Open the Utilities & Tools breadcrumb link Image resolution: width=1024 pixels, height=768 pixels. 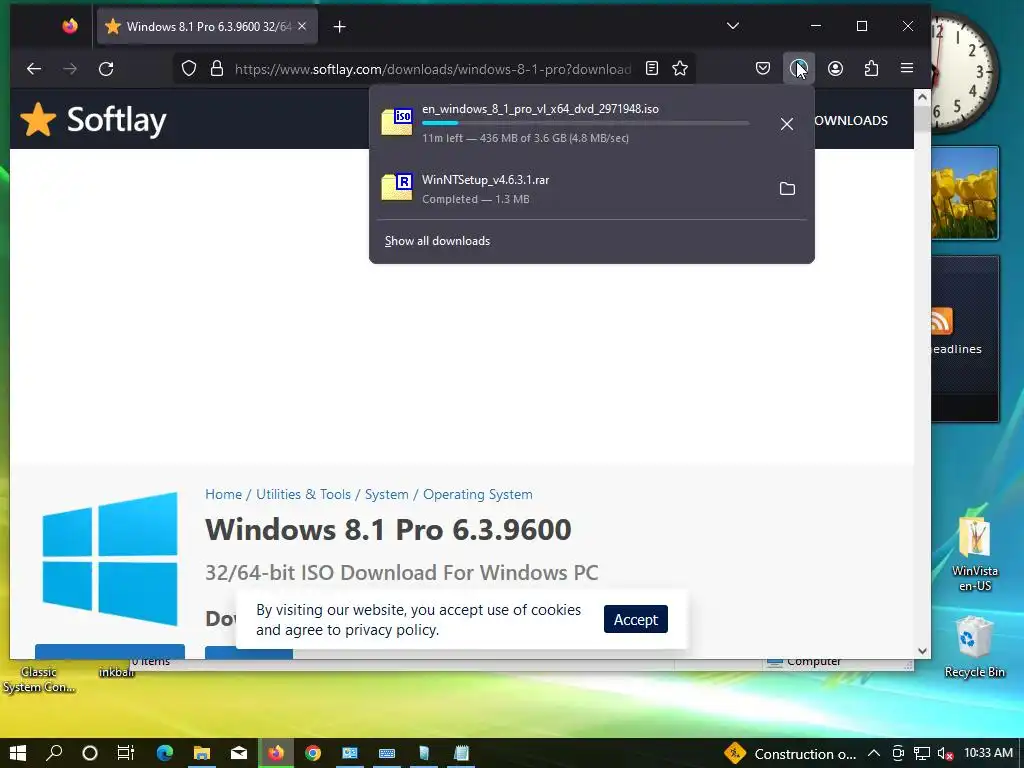pos(303,494)
